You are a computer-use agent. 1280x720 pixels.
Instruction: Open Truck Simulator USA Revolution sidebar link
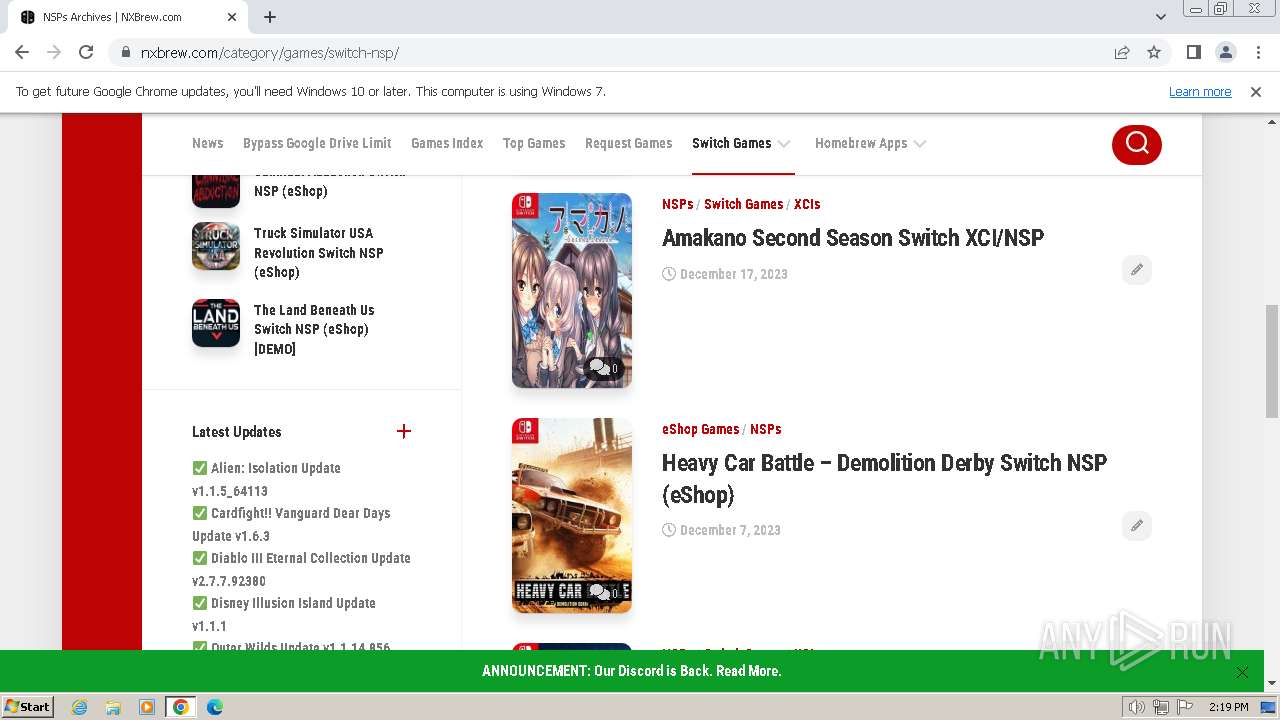click(318, 252)
